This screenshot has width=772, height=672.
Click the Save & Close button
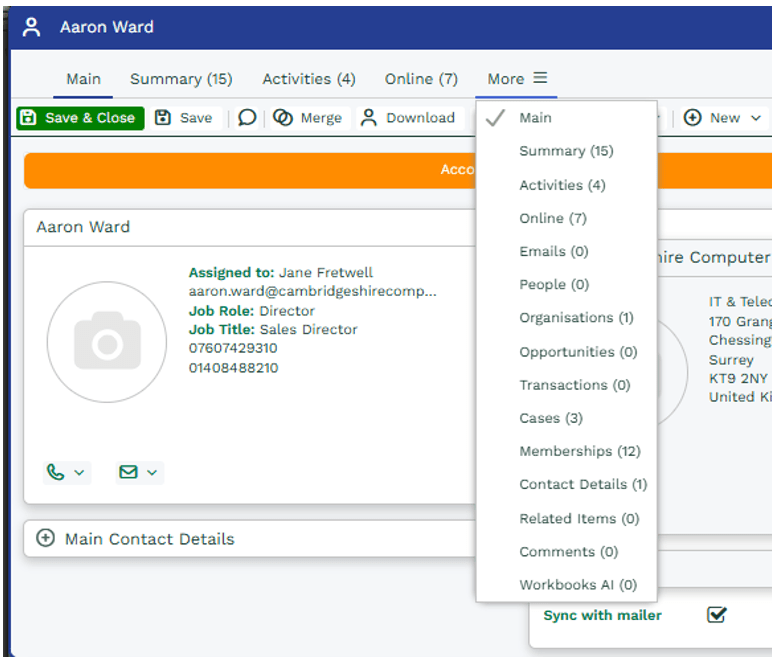80,118
